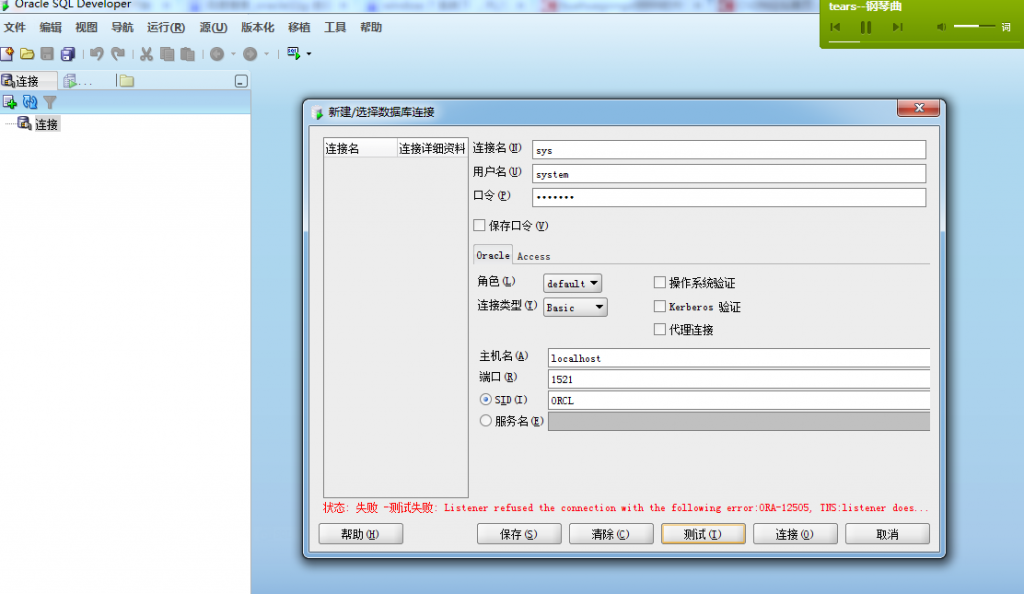Open the 版本化 menu

click(x=257, y=27)
